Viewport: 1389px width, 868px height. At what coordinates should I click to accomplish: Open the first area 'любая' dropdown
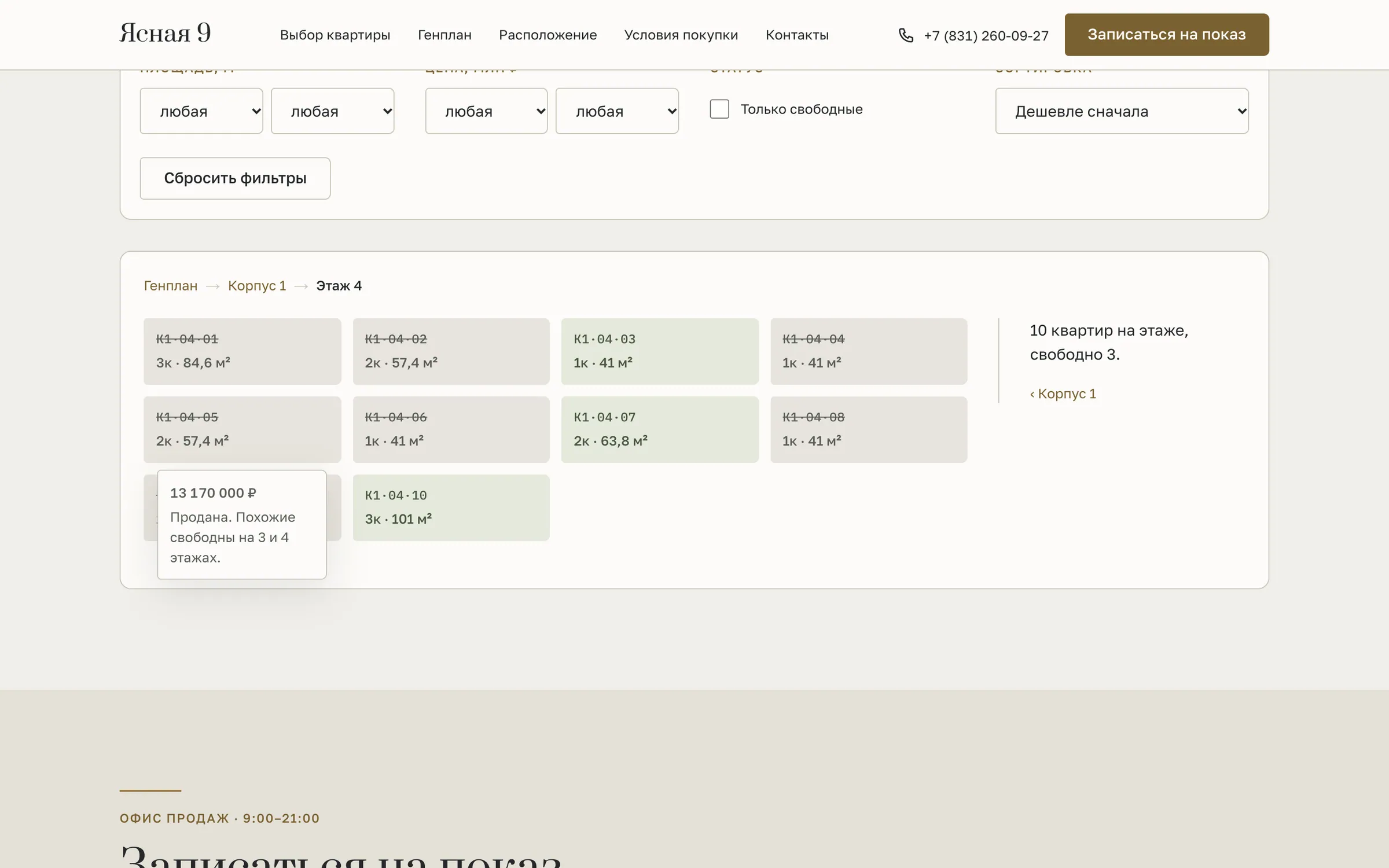[201, 111]
